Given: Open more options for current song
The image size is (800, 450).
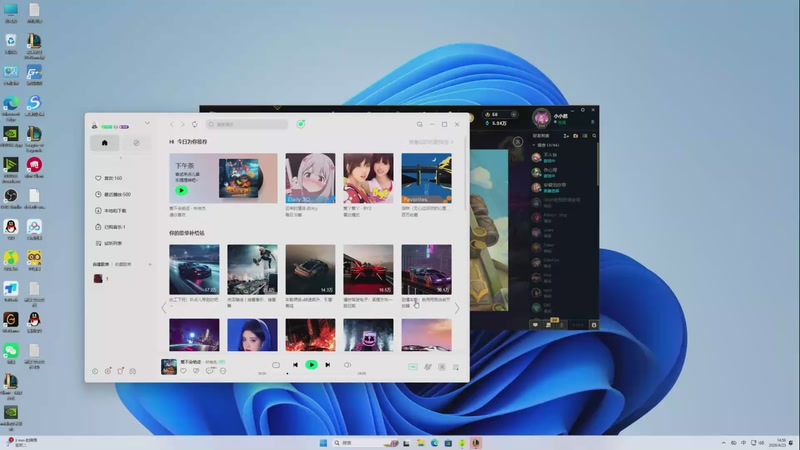Looking at the screenshot, I should tap(223, 371).
